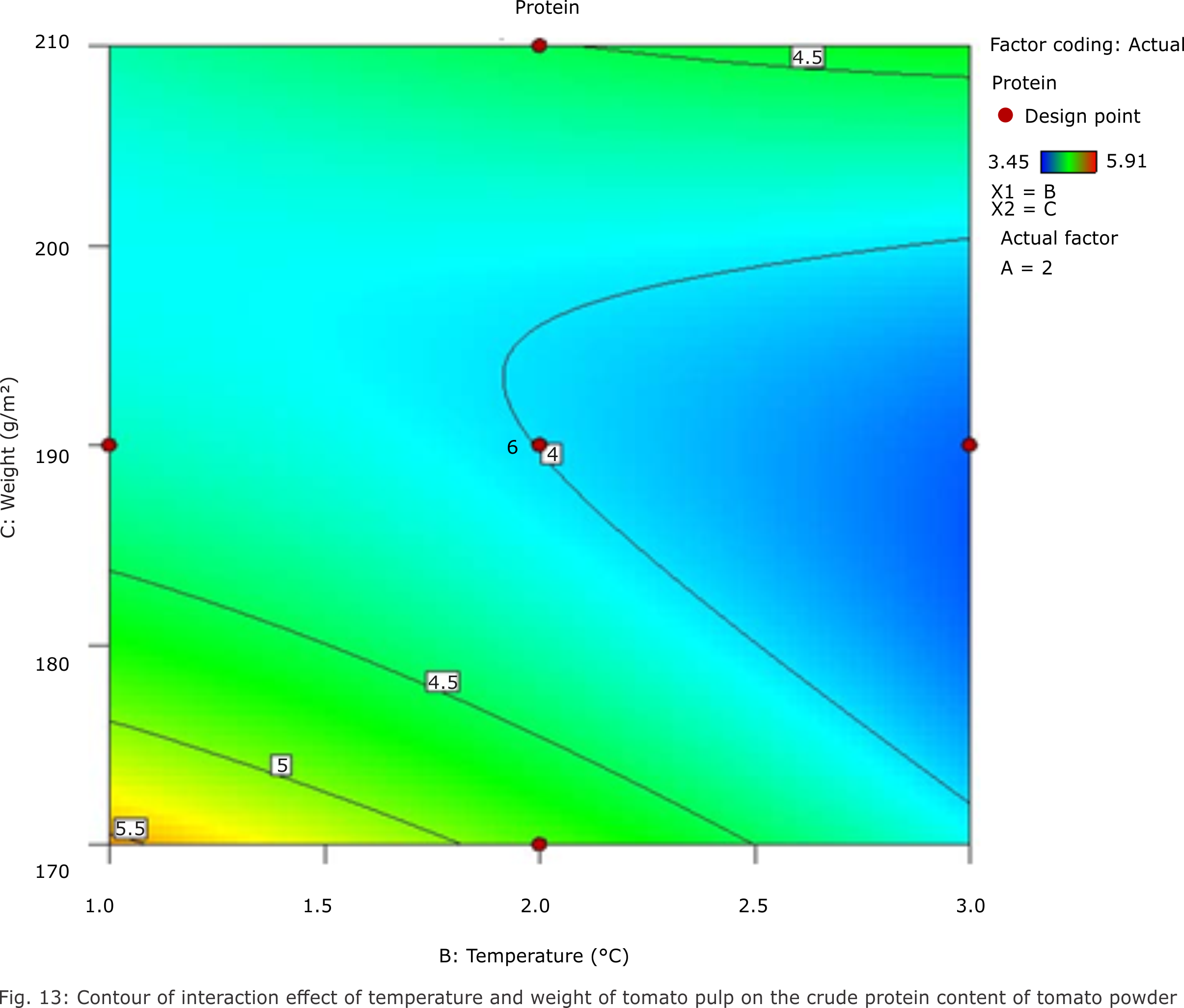Click the Protein plot title
This screenshot has height=1008, width=1184.
point(546,8)
